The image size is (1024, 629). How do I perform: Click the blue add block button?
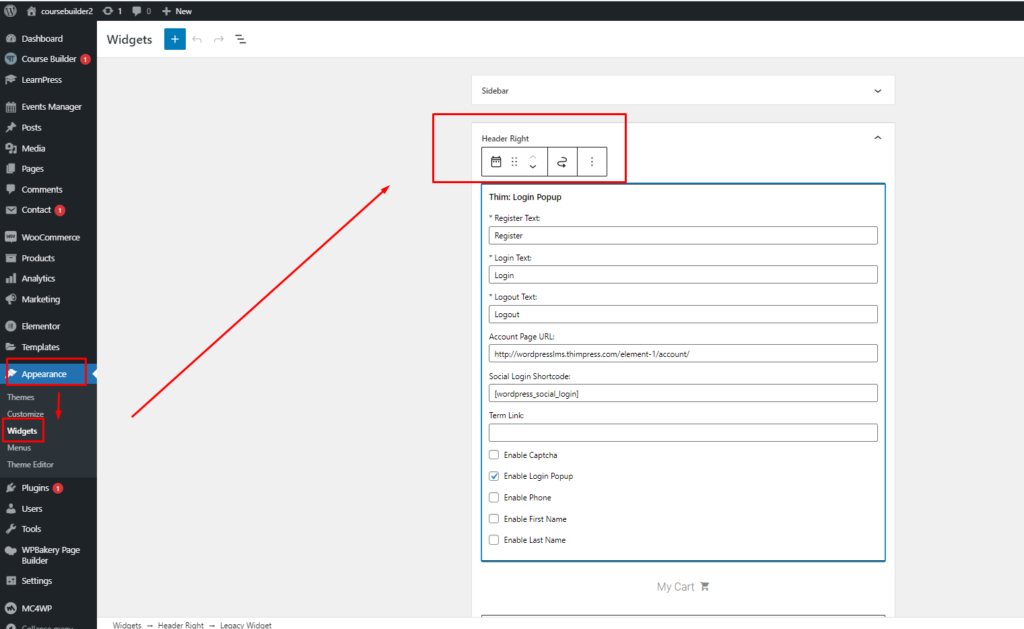[174, 39]
